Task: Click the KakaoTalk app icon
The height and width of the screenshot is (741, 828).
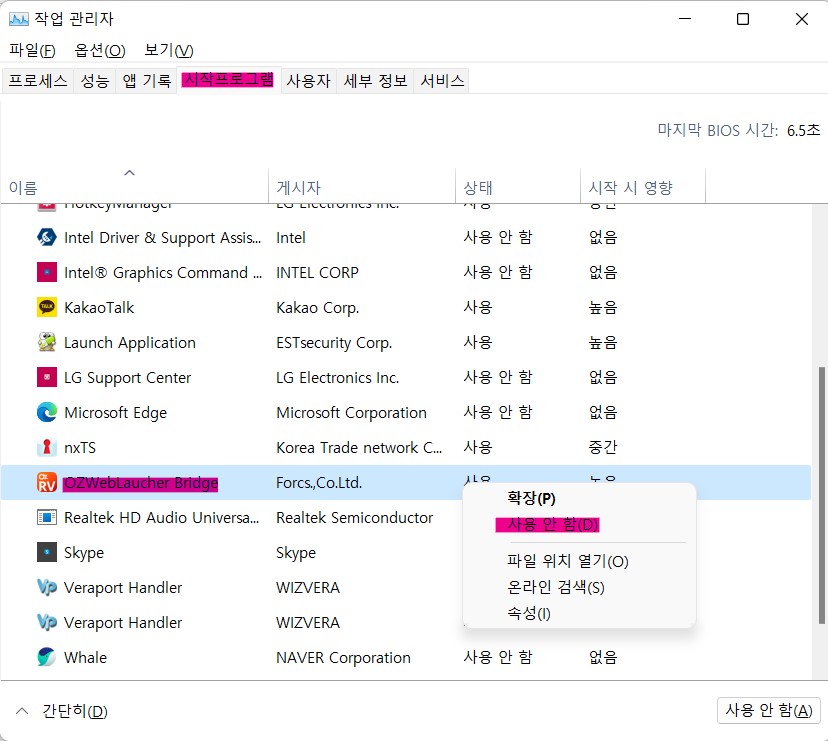Action: (x=46, y=307)
